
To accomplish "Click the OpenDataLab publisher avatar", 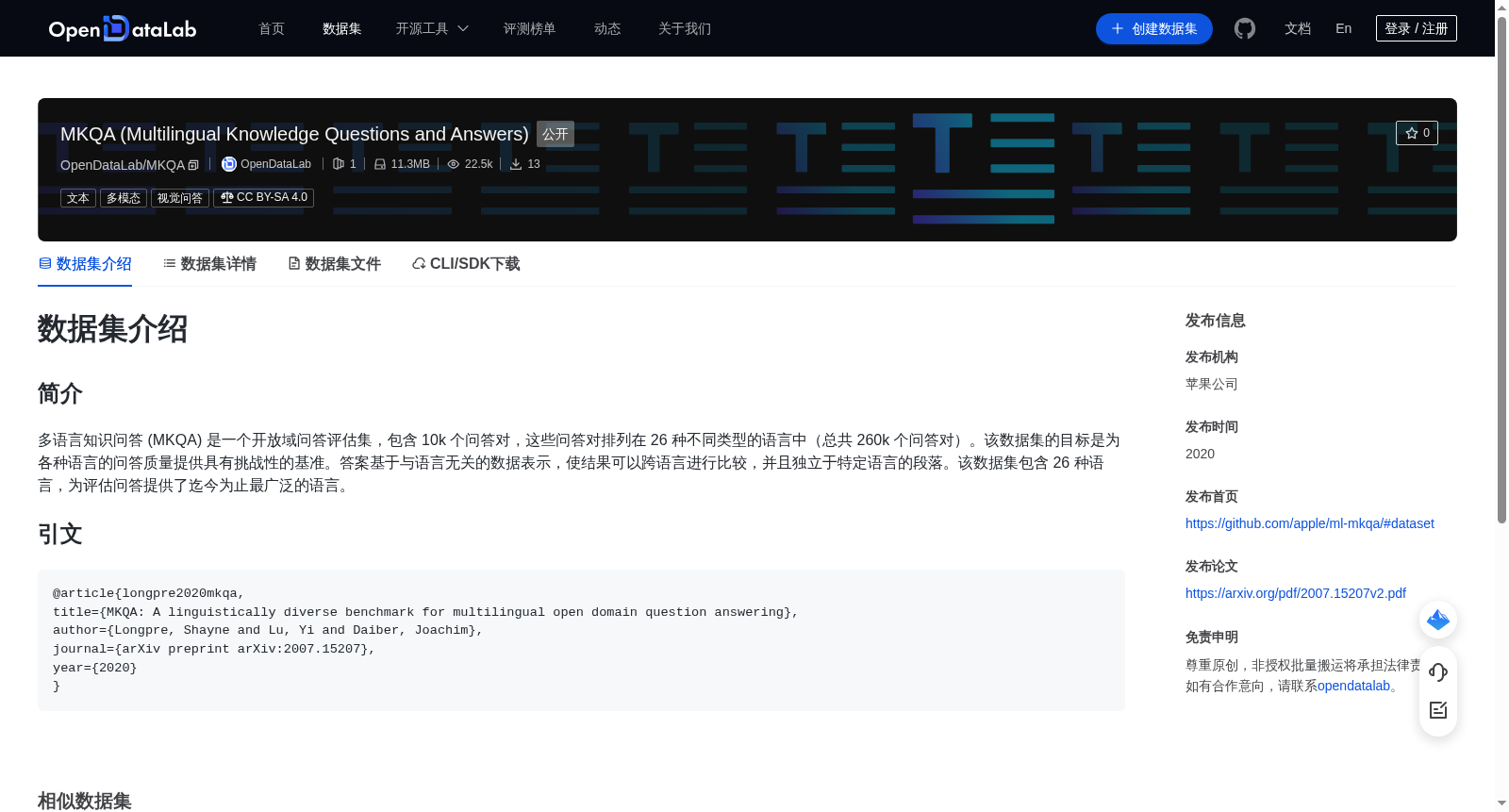I will 229,164.
